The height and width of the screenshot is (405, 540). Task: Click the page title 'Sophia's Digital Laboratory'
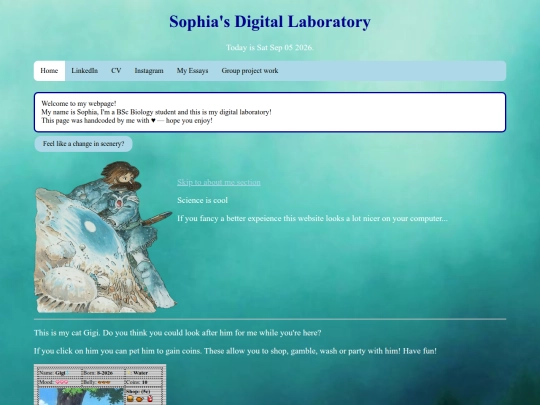270,22
